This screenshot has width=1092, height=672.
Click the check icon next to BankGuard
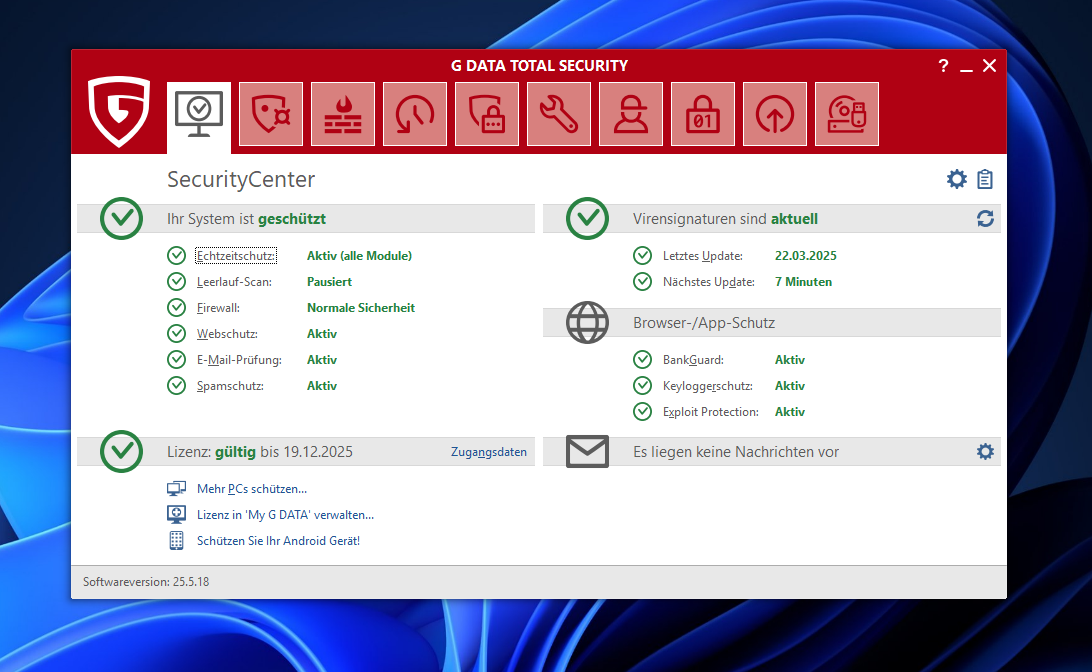(642, 359)
